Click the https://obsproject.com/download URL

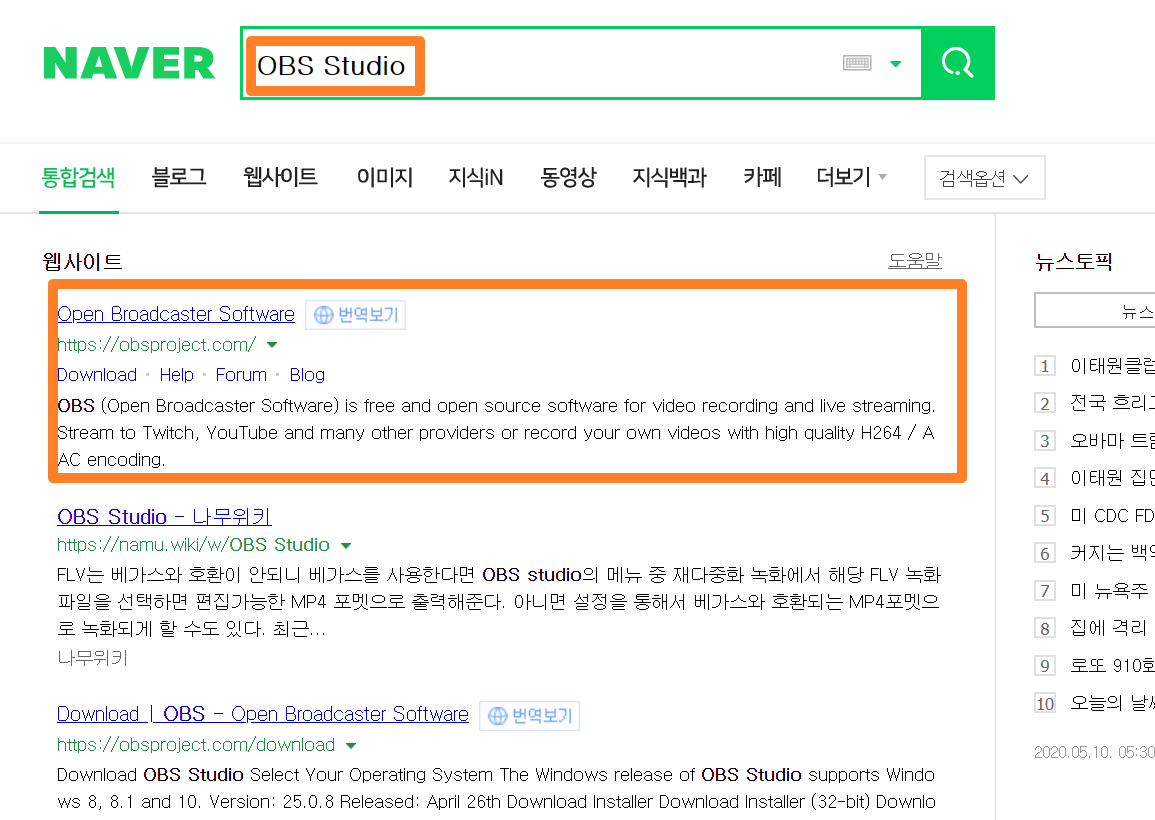[x=196, y=745]
